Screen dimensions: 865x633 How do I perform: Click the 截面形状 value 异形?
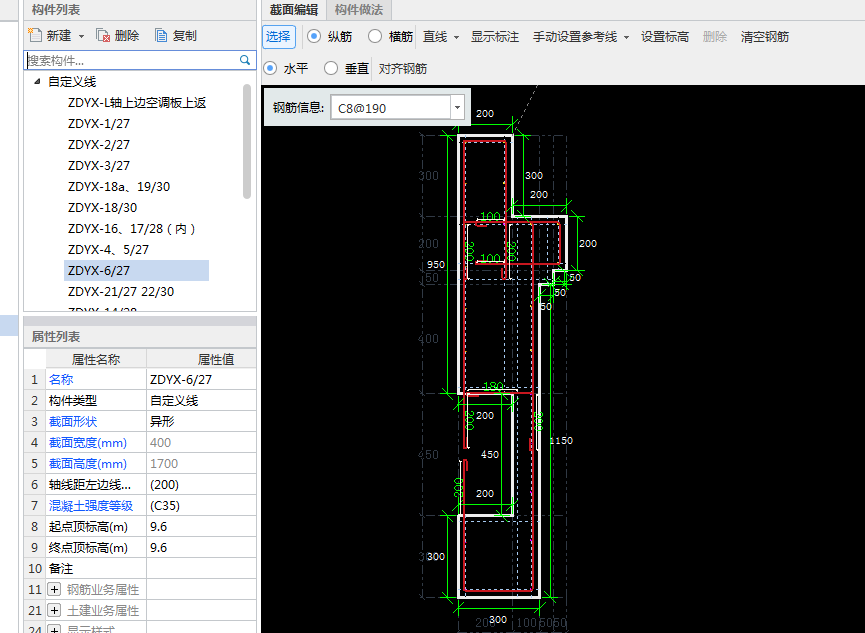[x=201, y=422]
